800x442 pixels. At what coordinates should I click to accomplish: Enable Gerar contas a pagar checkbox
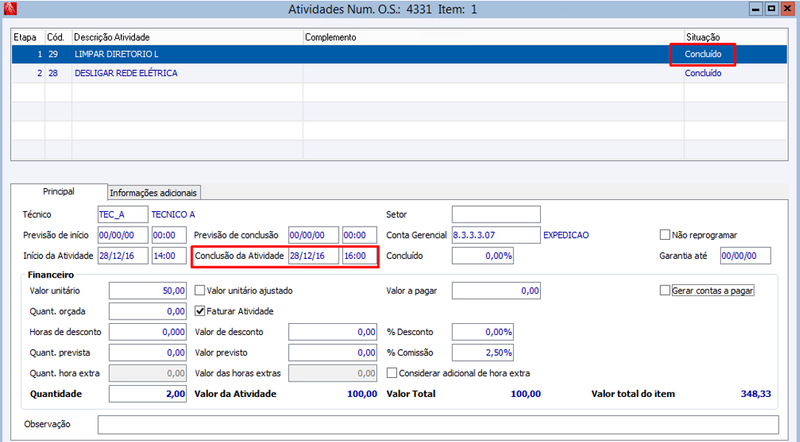click(x=664, y=290)
